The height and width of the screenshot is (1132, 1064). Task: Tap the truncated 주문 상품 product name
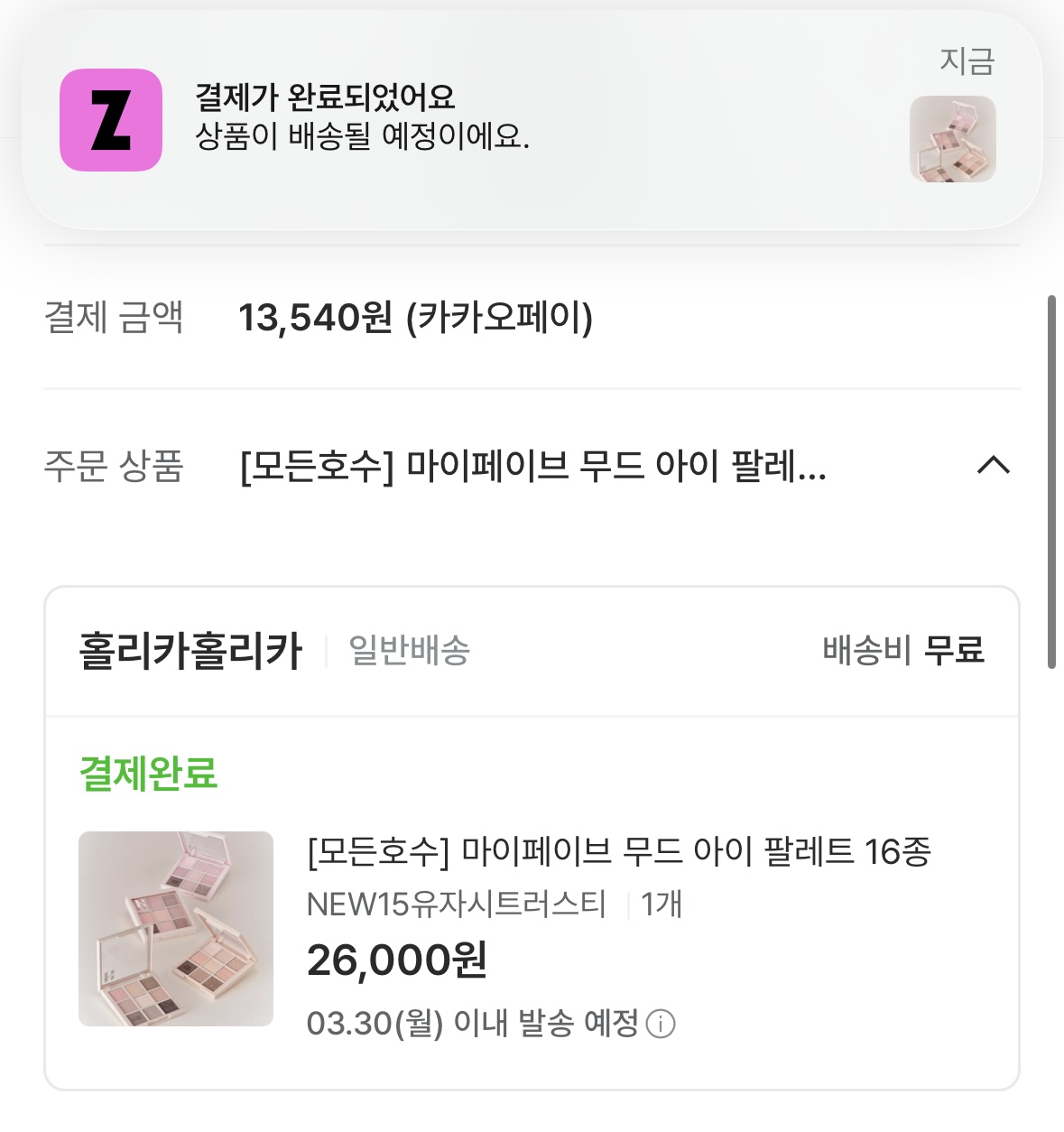pos(532,467)
